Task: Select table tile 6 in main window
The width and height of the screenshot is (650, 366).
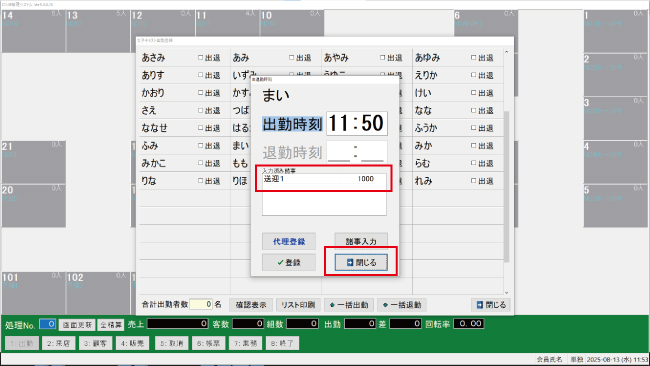Action: [485, 24]
